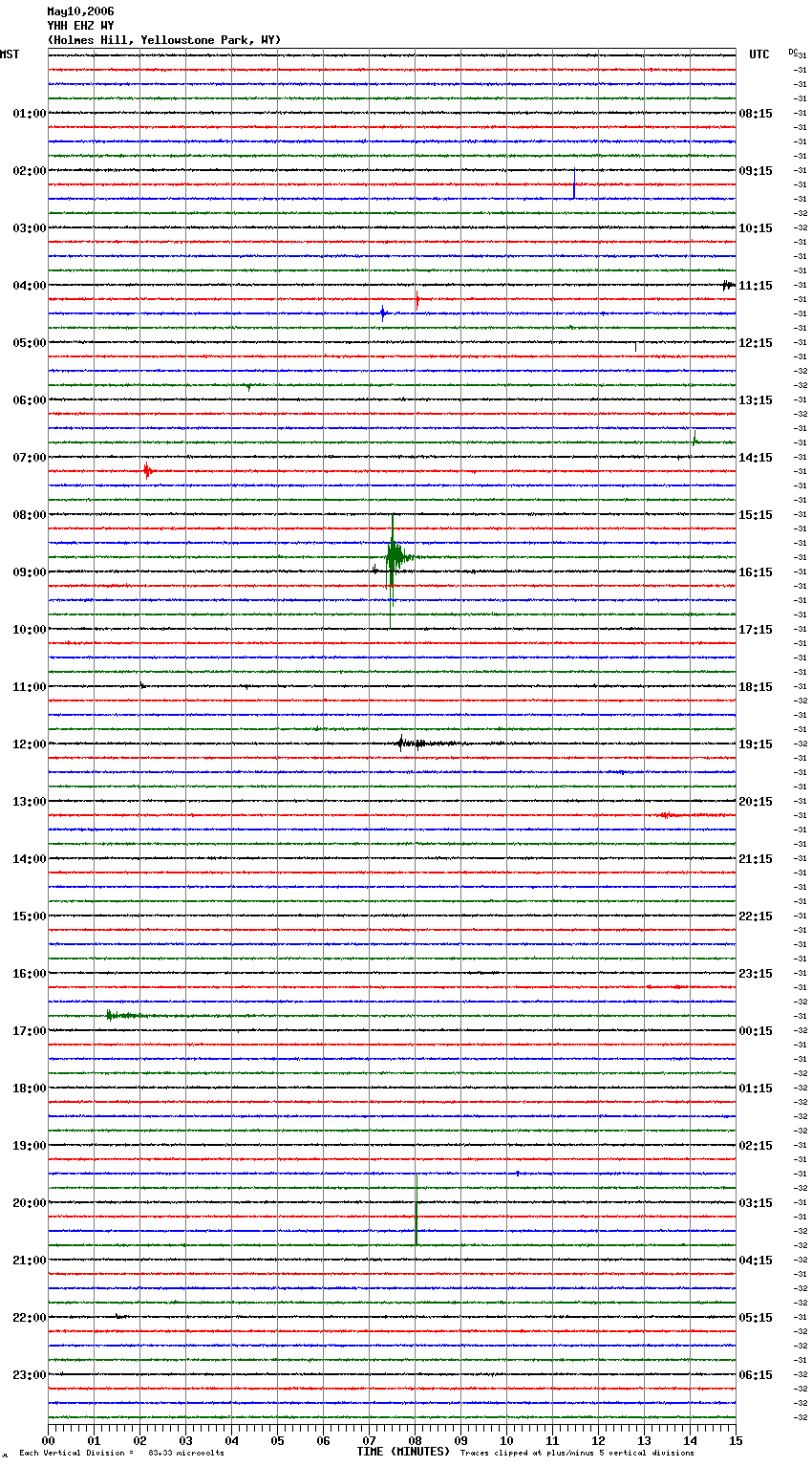Click the 00:15 UTC time label
Image resolution: width=812 pixels, height=1466 pixels.
pyautogui.click(x=756, y=1031)
